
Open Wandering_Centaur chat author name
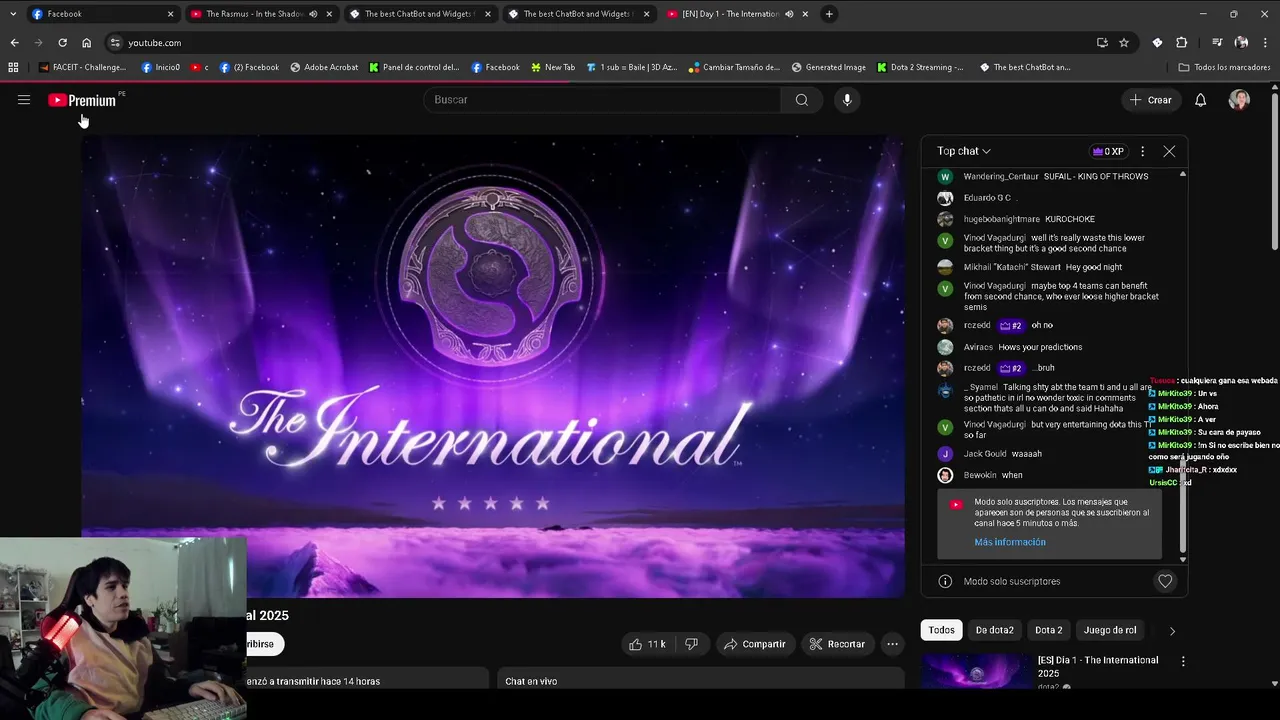1000,176
